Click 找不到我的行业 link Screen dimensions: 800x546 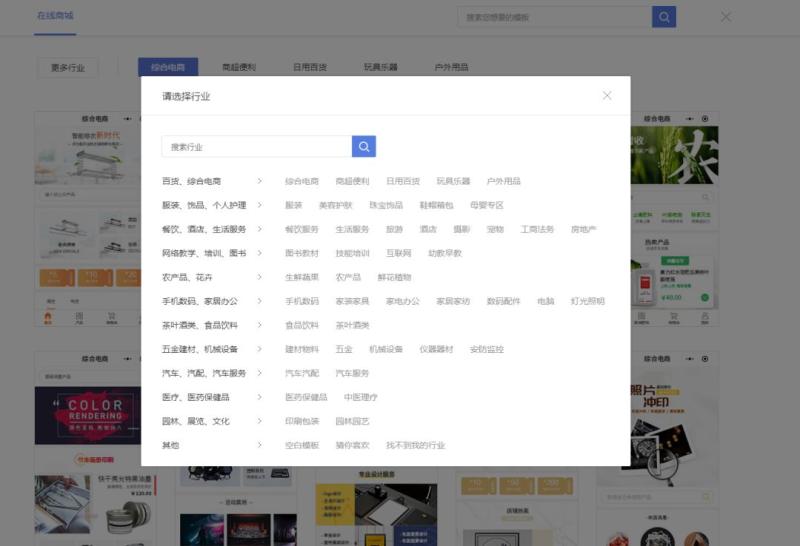(x=415, y=445)
